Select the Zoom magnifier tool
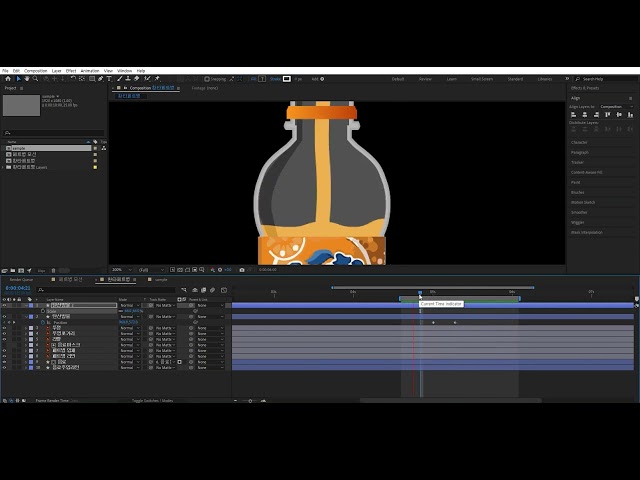This screenshot has width=640, height=480. click(x=36, y=79)
